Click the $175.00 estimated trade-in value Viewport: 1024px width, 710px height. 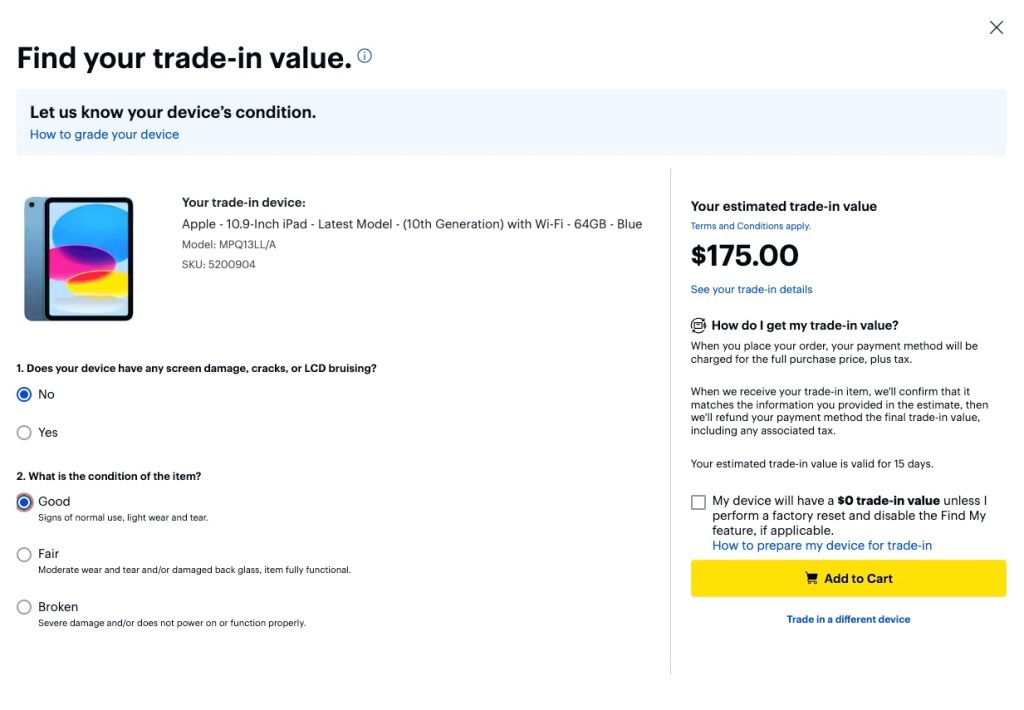745,255
